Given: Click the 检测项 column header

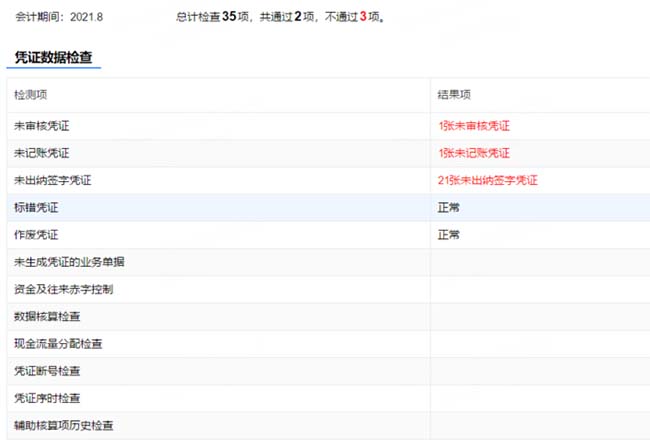Looking at the screenshot, I should coord(30,94).
